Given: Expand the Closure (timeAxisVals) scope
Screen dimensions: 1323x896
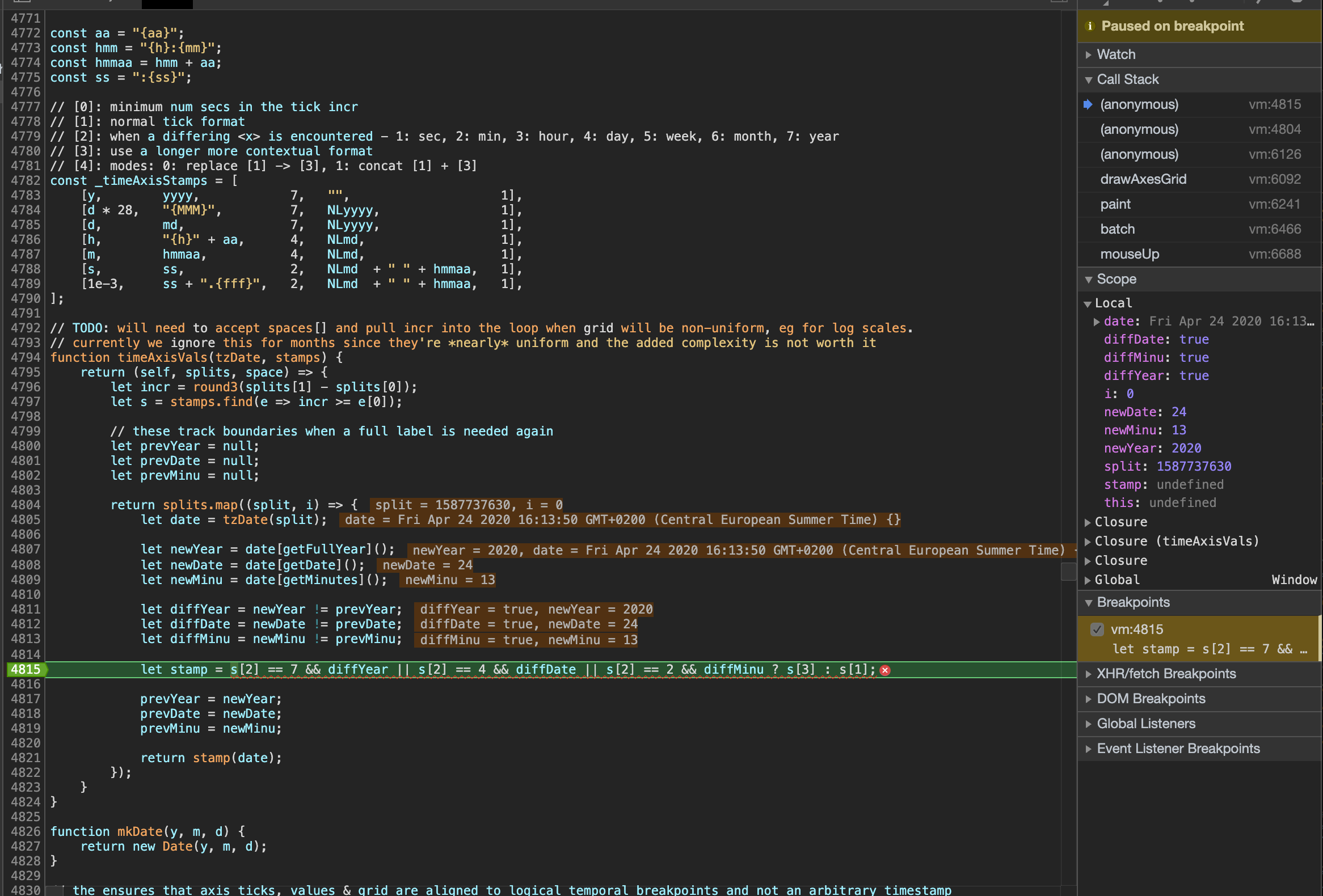Looking at the screenshot, I should point(1088,542).
